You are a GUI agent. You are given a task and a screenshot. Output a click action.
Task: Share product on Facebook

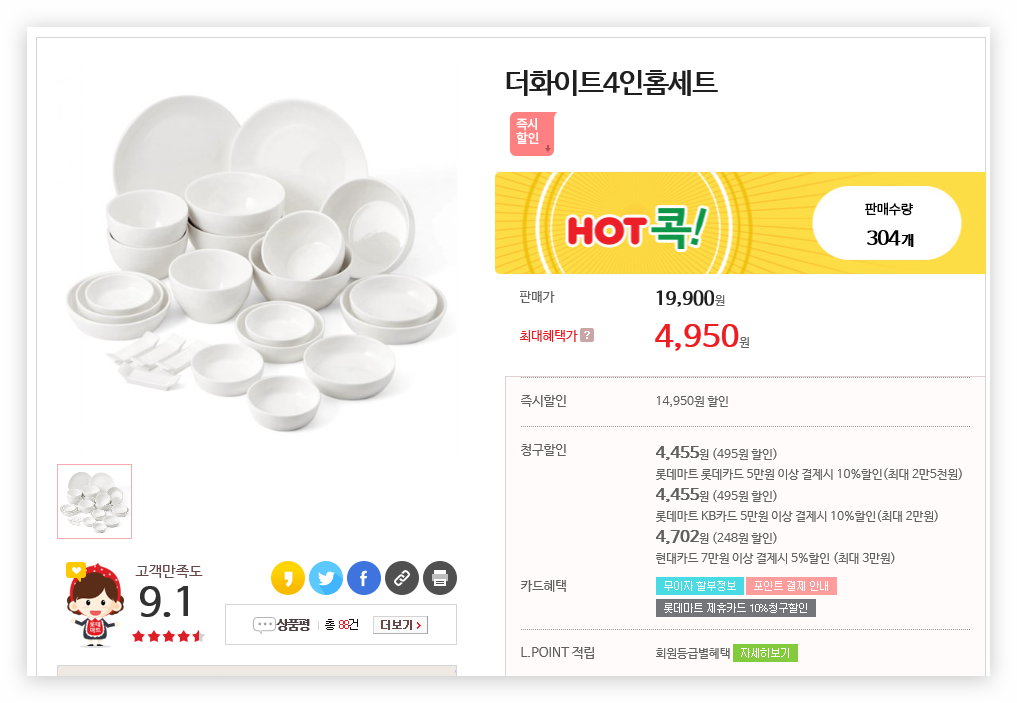coord(364,578)
